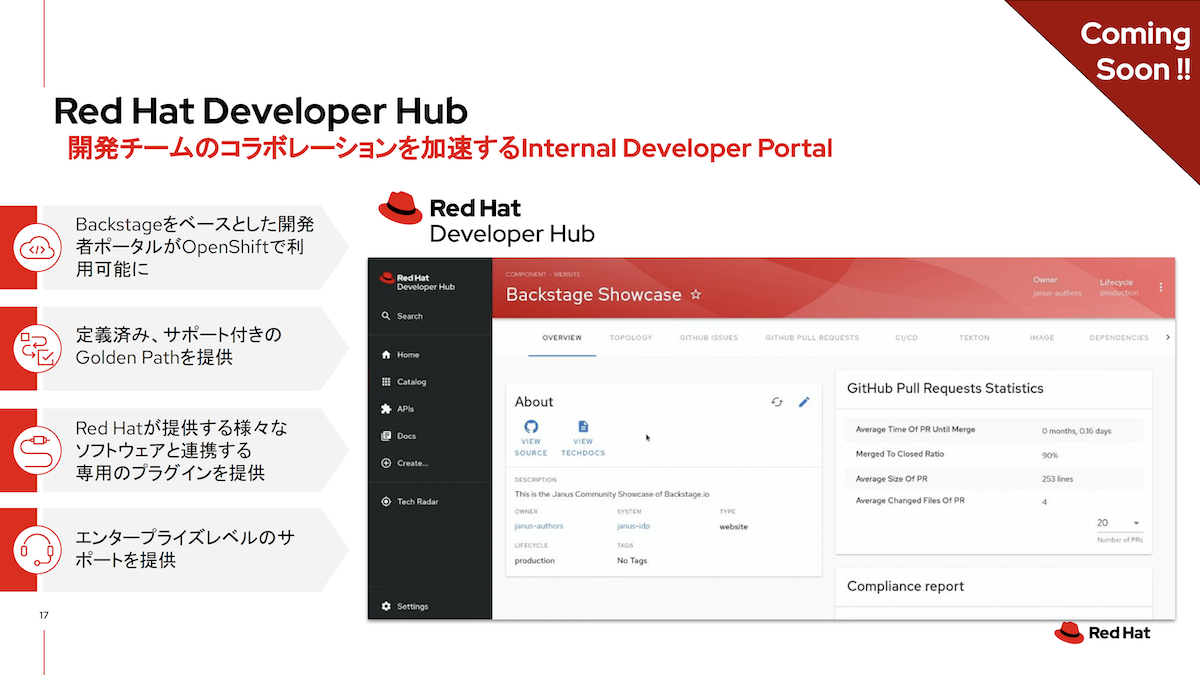Screen dimensions: 1200x675
Task: Open the Catalog sidebar item
Action: click(x=404, y=382)
